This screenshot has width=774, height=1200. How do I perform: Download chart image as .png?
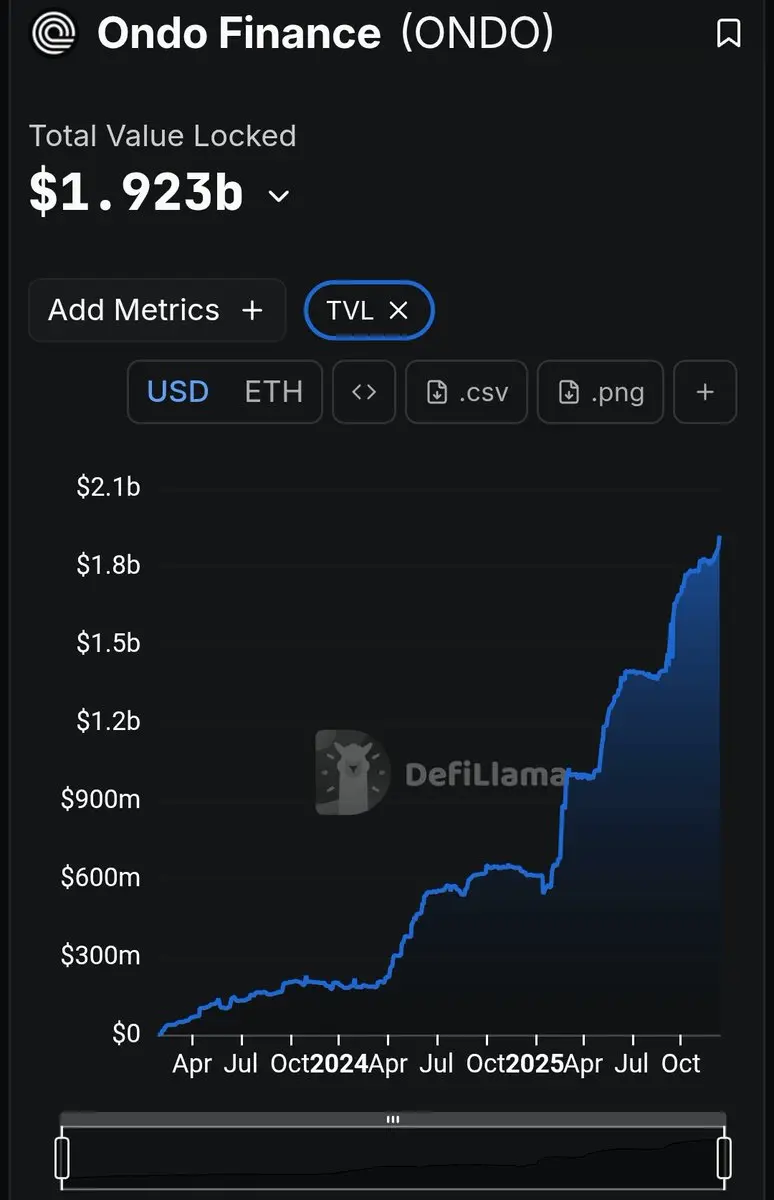[600, 392]
